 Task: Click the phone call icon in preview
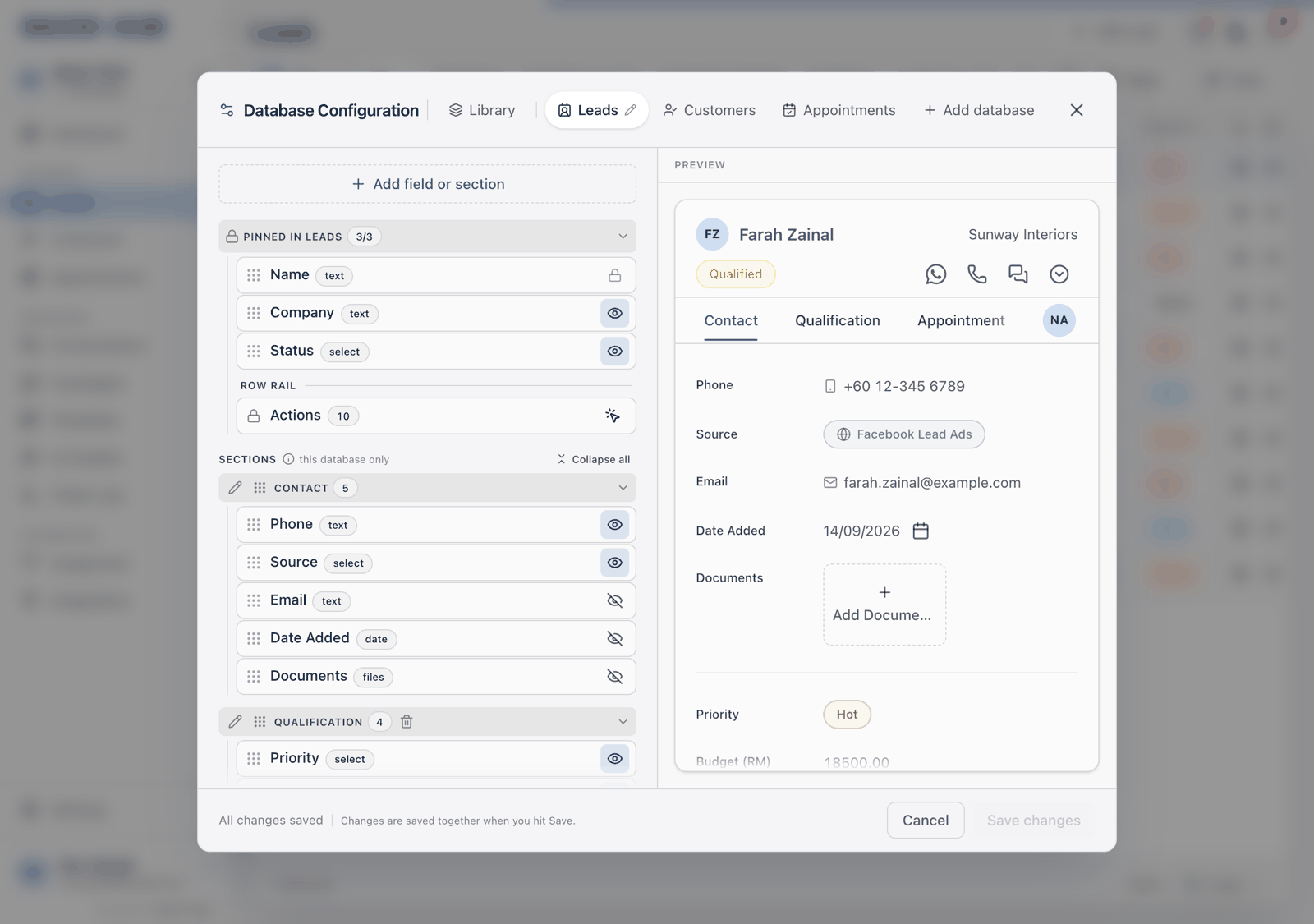tap(976, 274)
